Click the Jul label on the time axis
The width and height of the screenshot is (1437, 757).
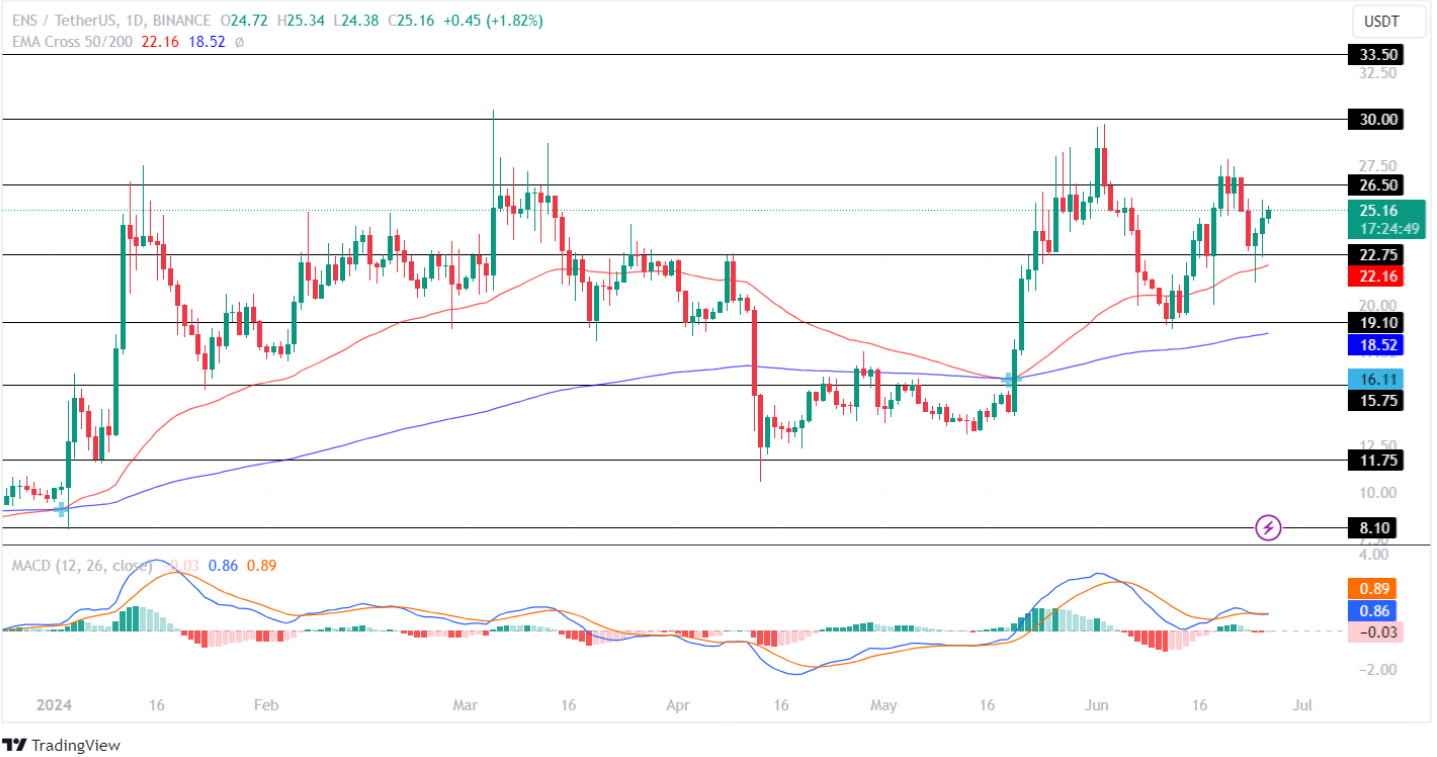(1301, 704)
